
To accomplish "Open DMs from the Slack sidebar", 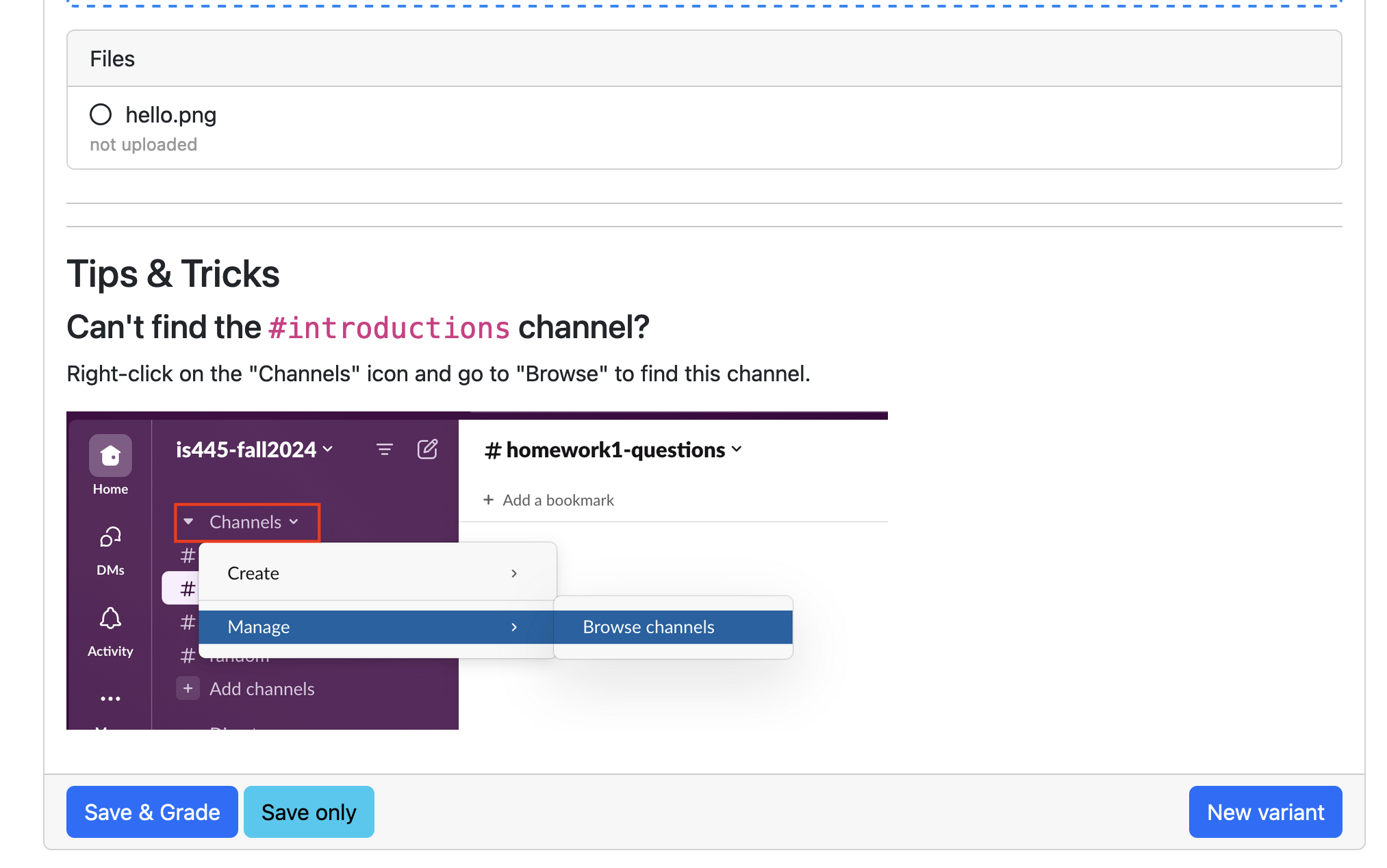I will [x=110, y=537].
